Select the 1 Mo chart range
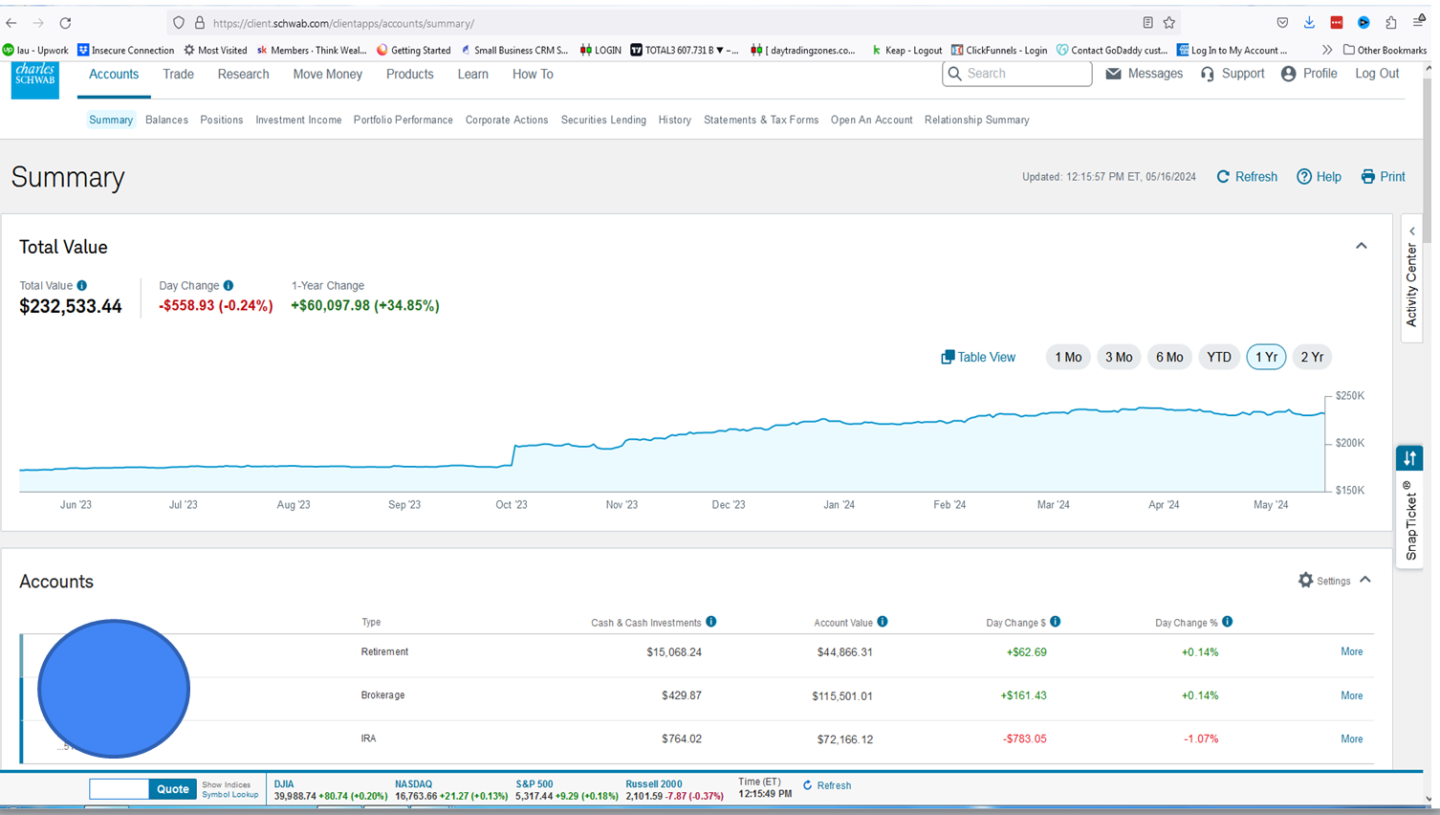1440x815 pixels. pyautogui.click(x=1068, y=357)
